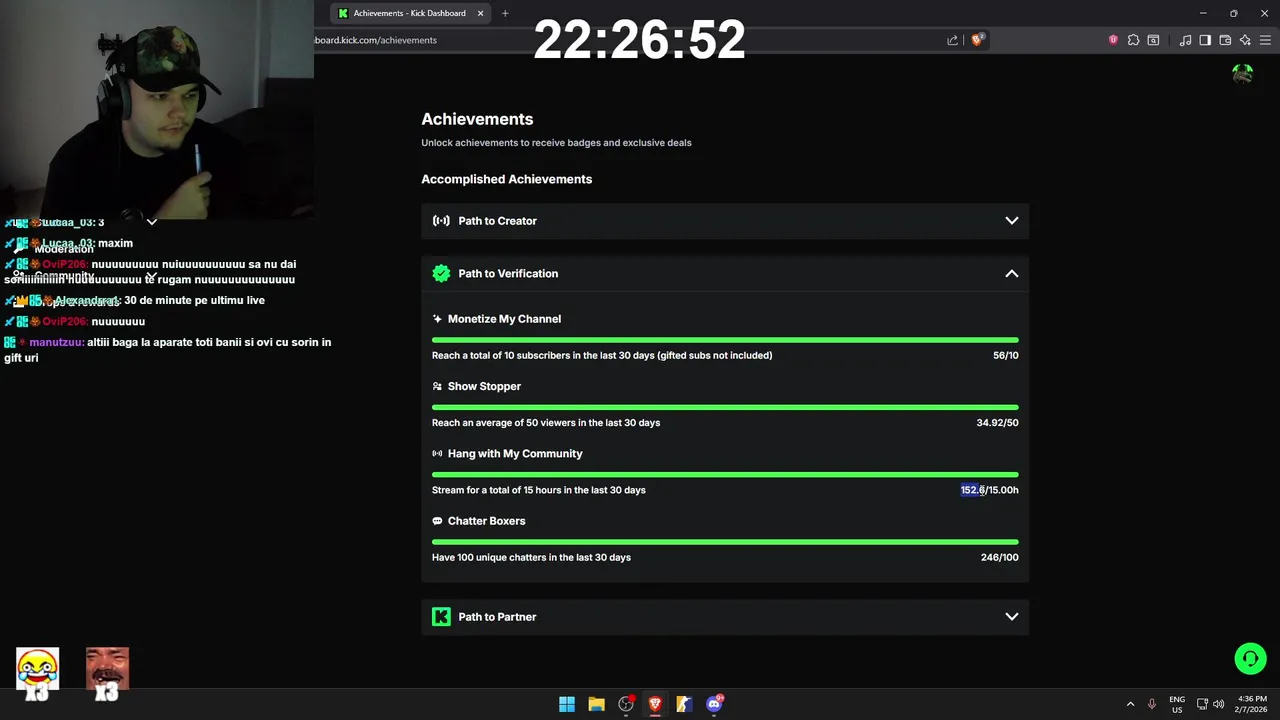The height and width of the screenshot is (720, 1280).
Task: Click the highlighted 152.6/15.00h stream hours value
Action: (x=989, y=490)
